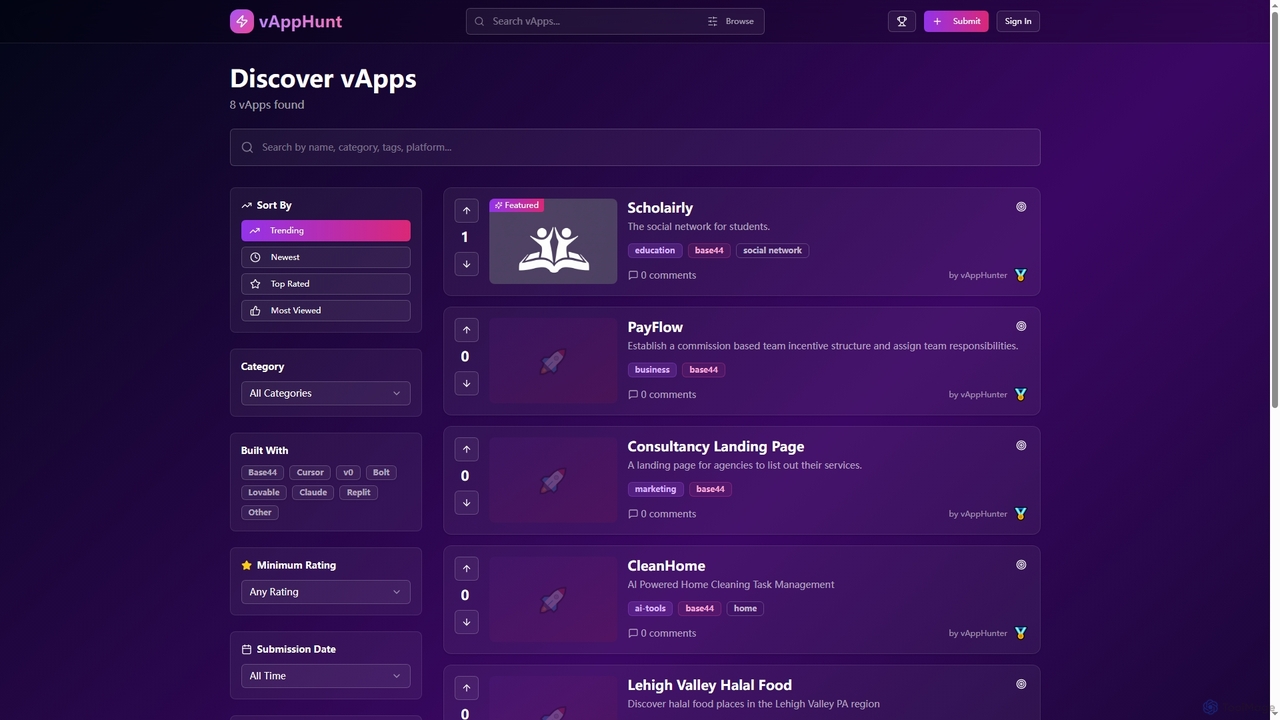
Task: Click the circular icon on Scholairly card
Action: (x=1021, y=207)
